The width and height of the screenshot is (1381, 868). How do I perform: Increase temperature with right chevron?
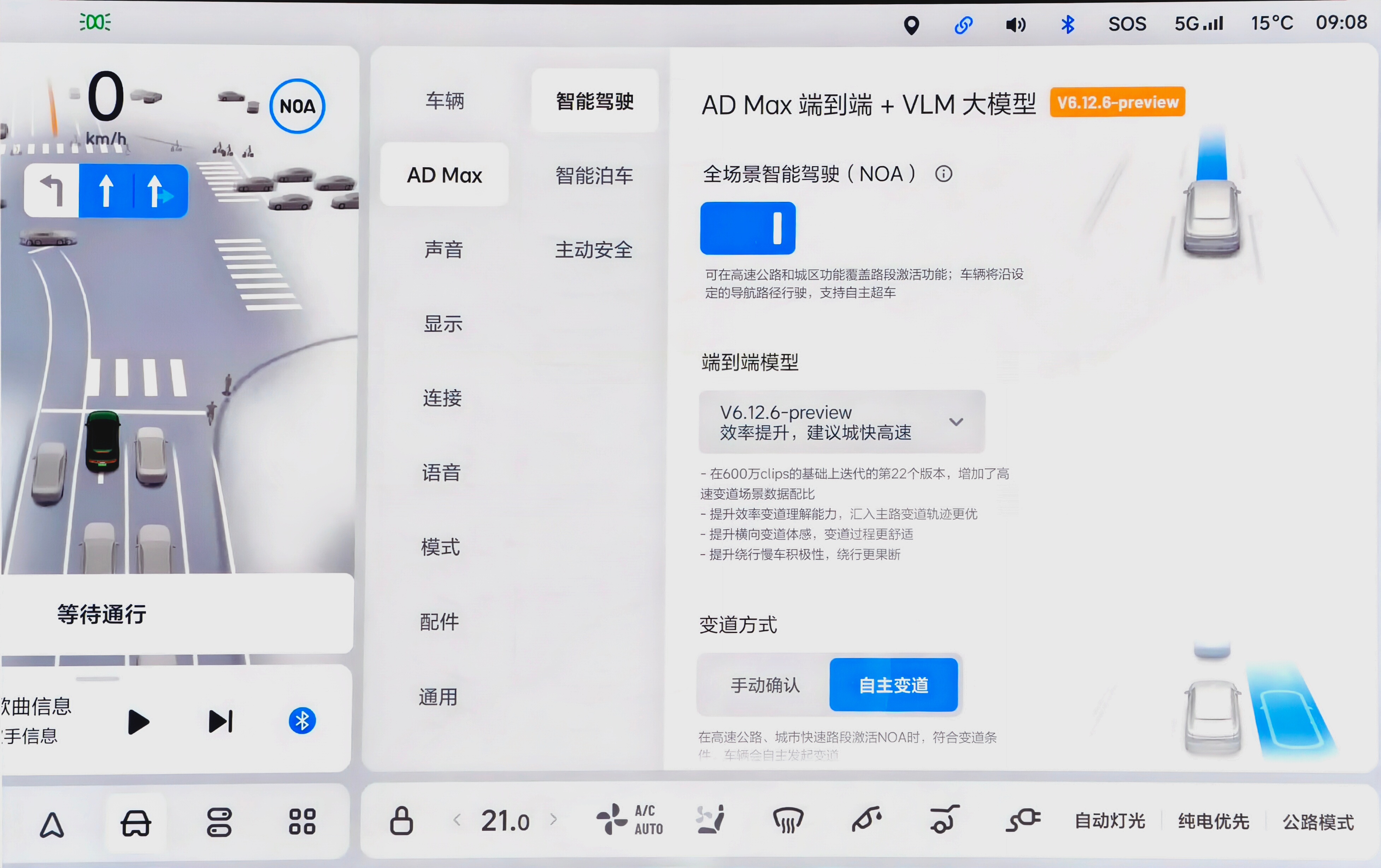[553, 820]
